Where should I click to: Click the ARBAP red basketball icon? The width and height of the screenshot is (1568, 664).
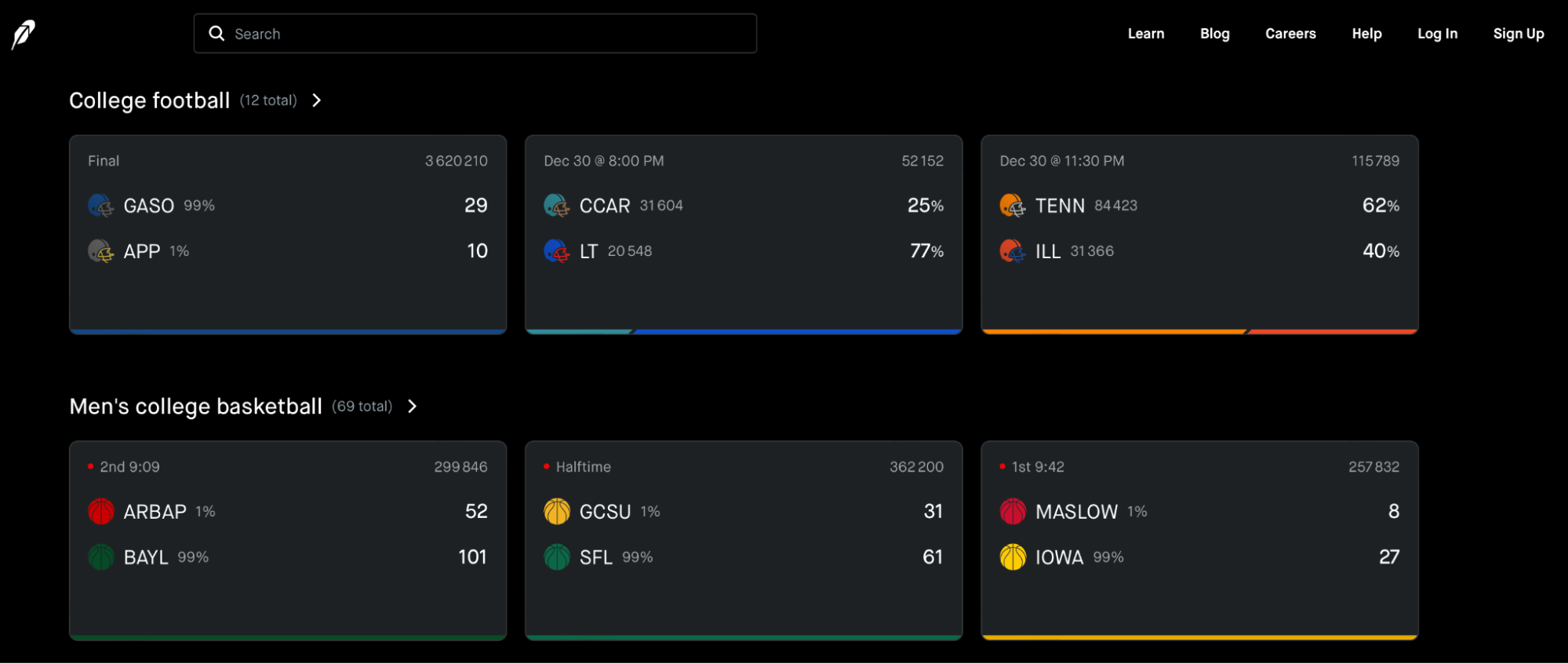click(x=101, y=512)
